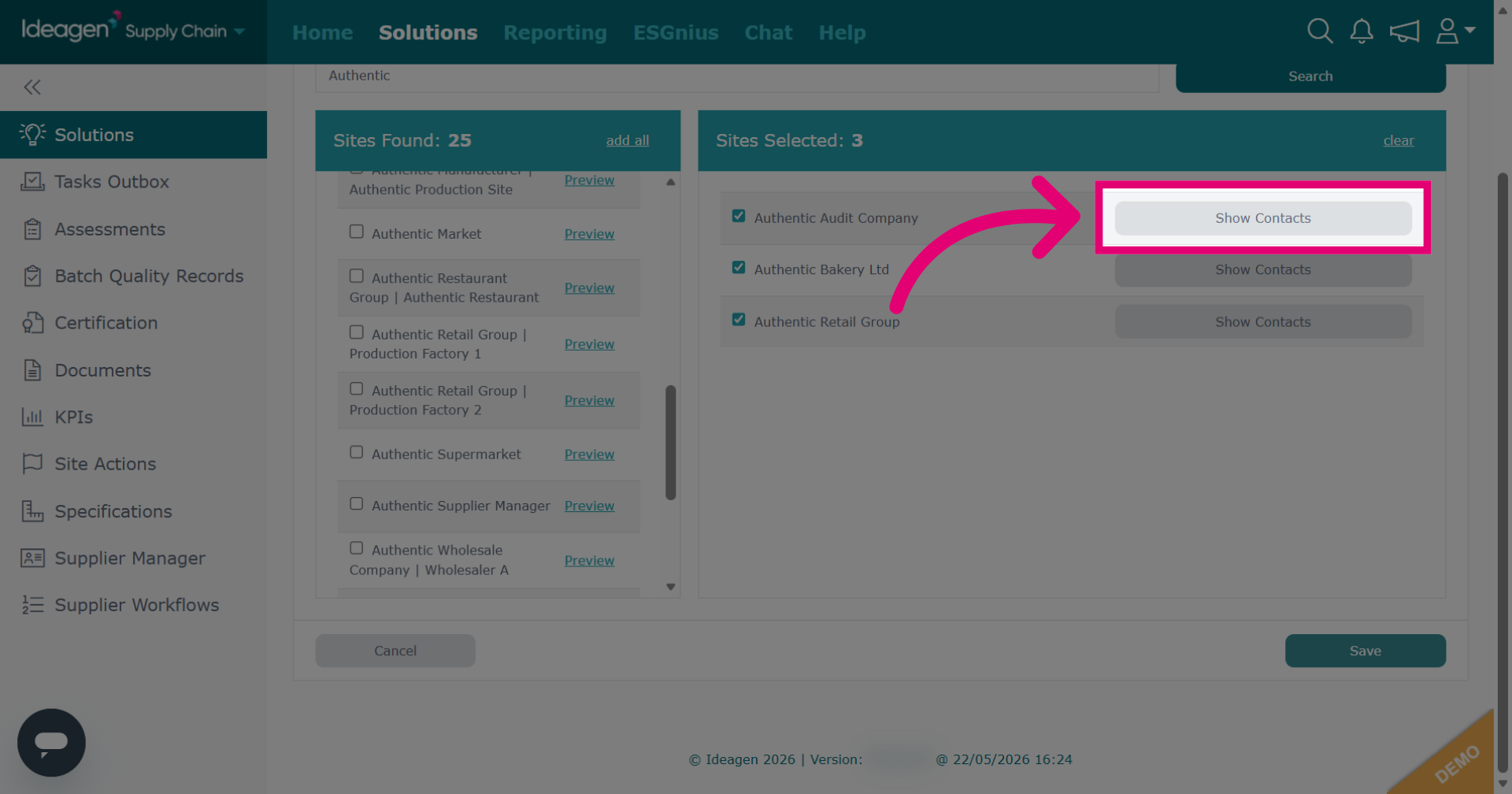Viewport: 1512px width, 794px height.
Task: Show contacts for Authentic Bakery Ltd
Action: tap(1263, 269)
